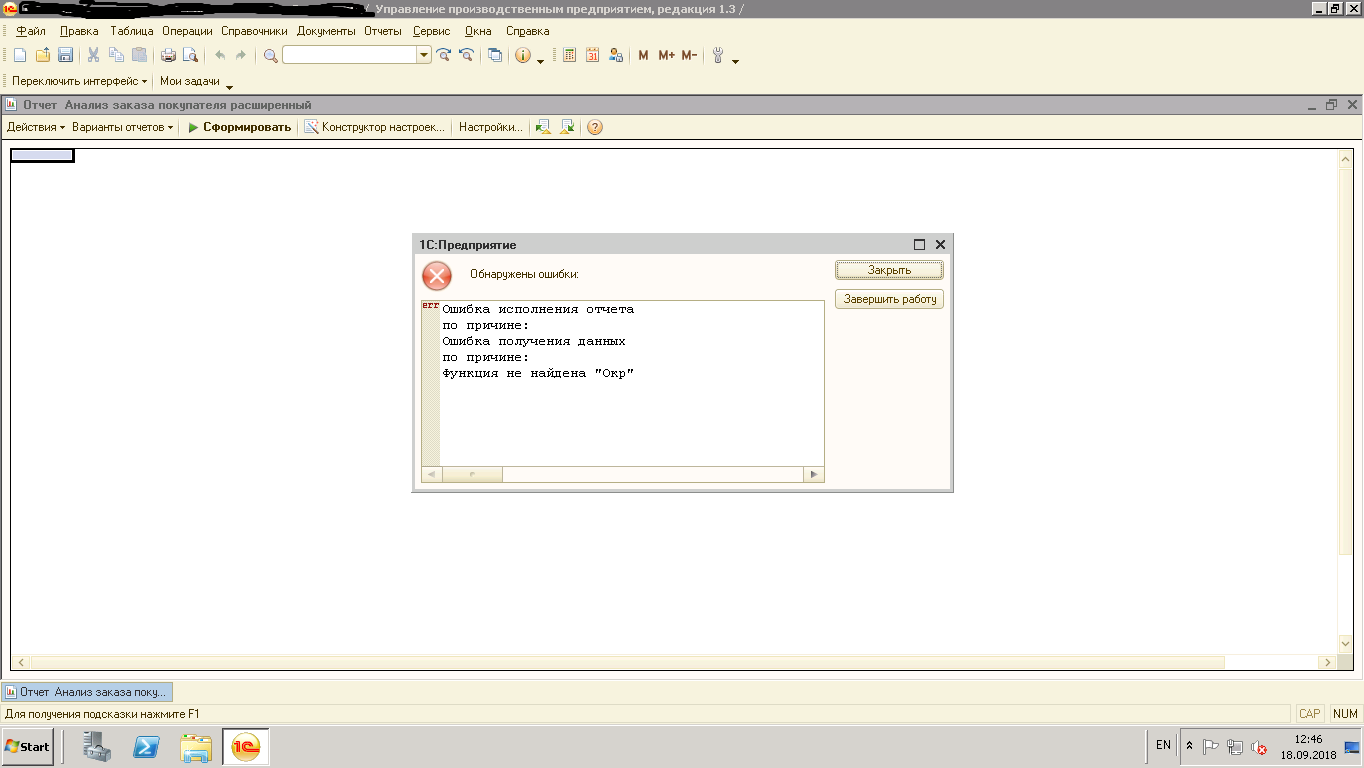Open the Calendar icon
Viewport: 1364px width, 768px height.
pos(592,56)
